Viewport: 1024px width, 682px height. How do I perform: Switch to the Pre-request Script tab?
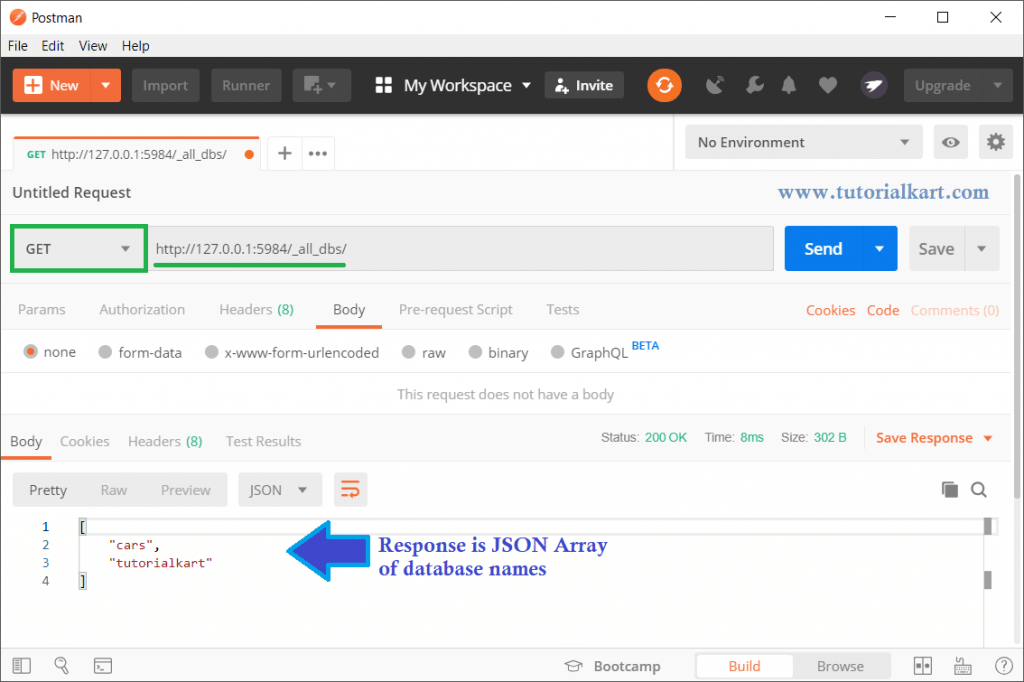(x=455, y=310)
